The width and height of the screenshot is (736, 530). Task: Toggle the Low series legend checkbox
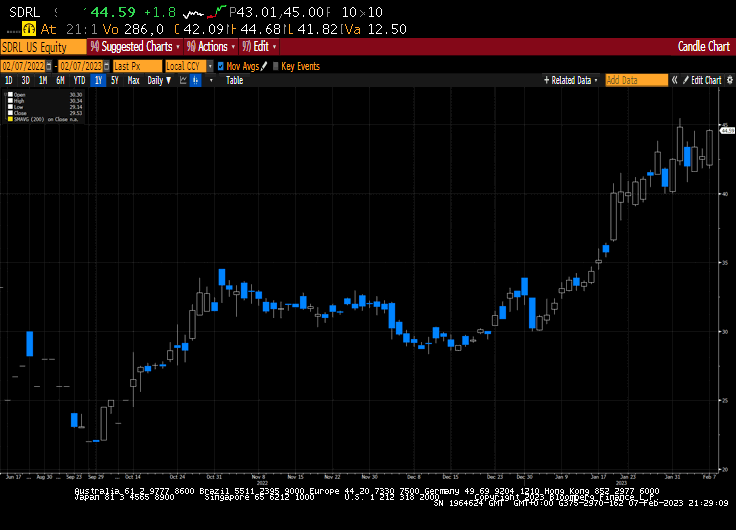(10, 107)
